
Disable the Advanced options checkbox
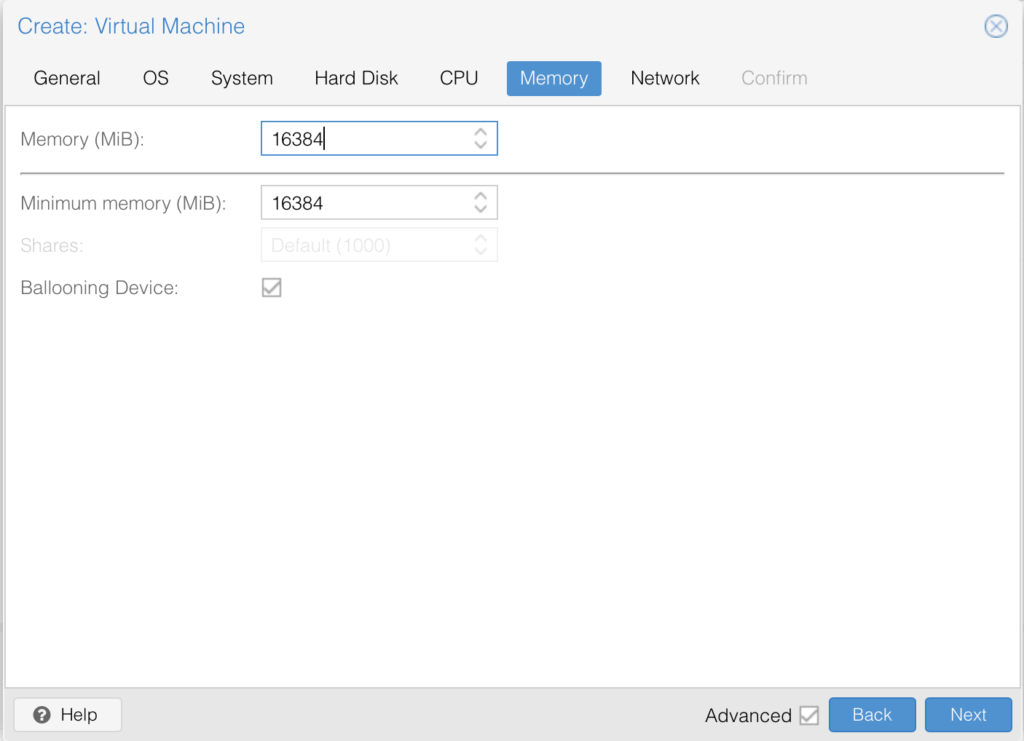811,715
